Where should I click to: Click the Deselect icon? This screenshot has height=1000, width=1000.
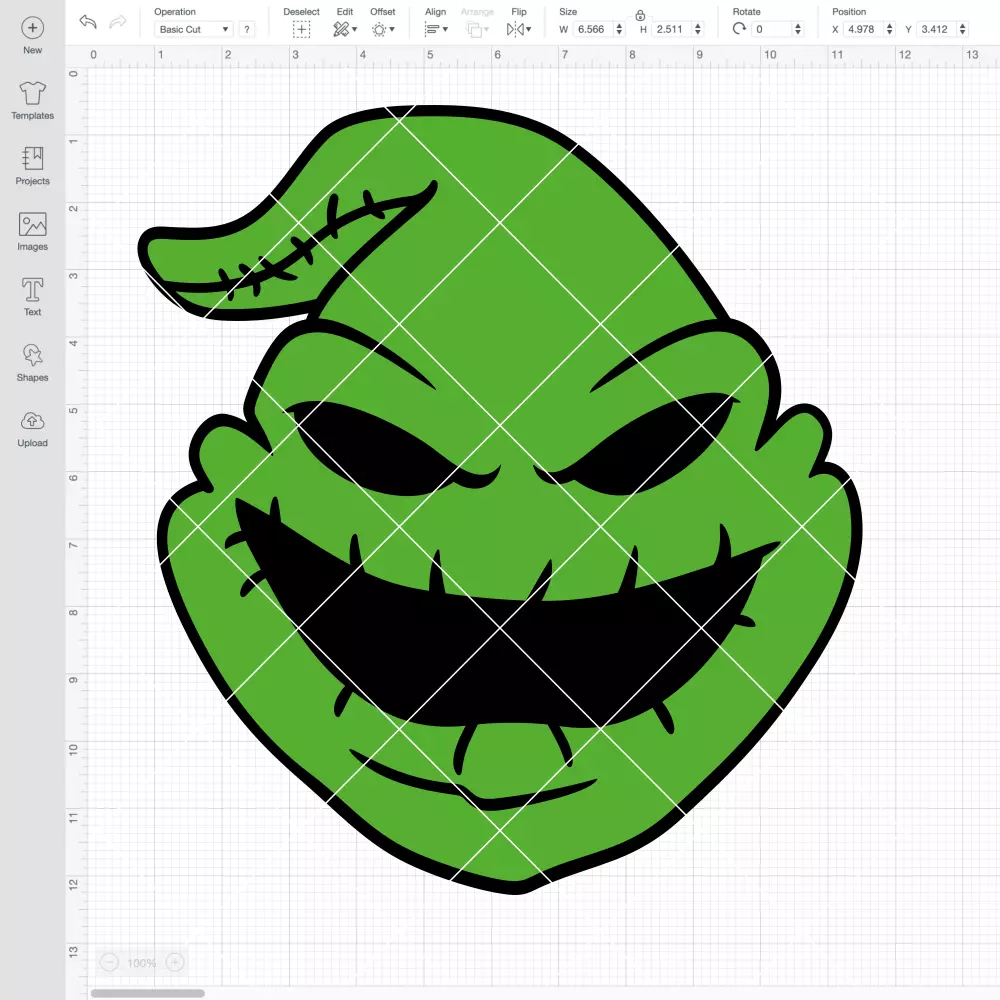[302, 29]
